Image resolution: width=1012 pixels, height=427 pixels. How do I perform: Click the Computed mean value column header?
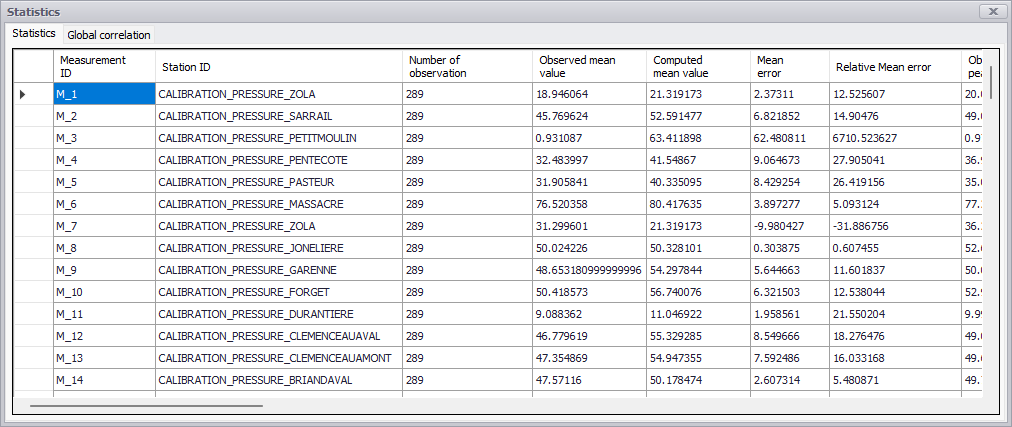click(x=698, y=66)
